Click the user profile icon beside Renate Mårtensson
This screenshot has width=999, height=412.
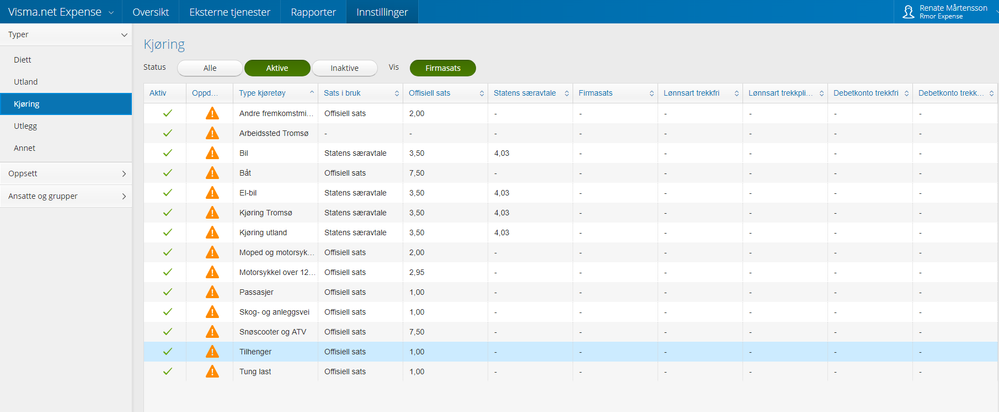(909, 12)
